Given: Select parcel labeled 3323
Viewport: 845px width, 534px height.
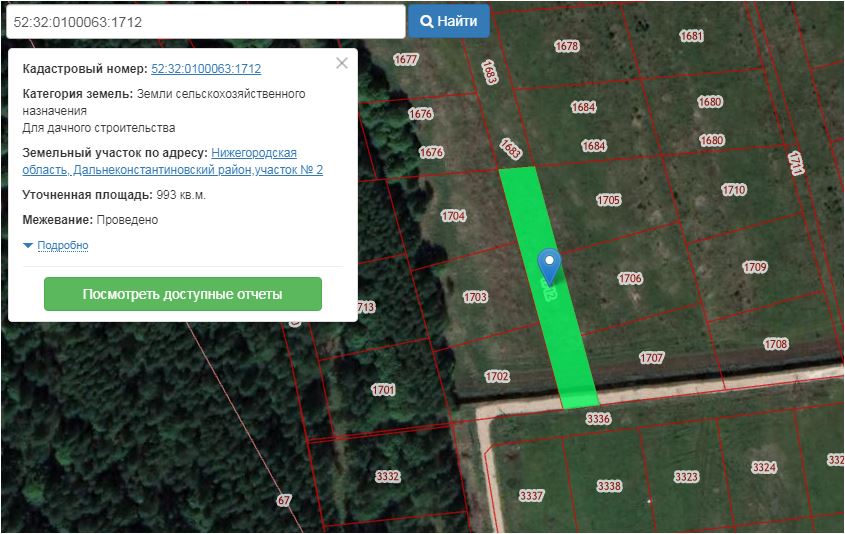Looking at the screenshot, I should click(686, 477).
